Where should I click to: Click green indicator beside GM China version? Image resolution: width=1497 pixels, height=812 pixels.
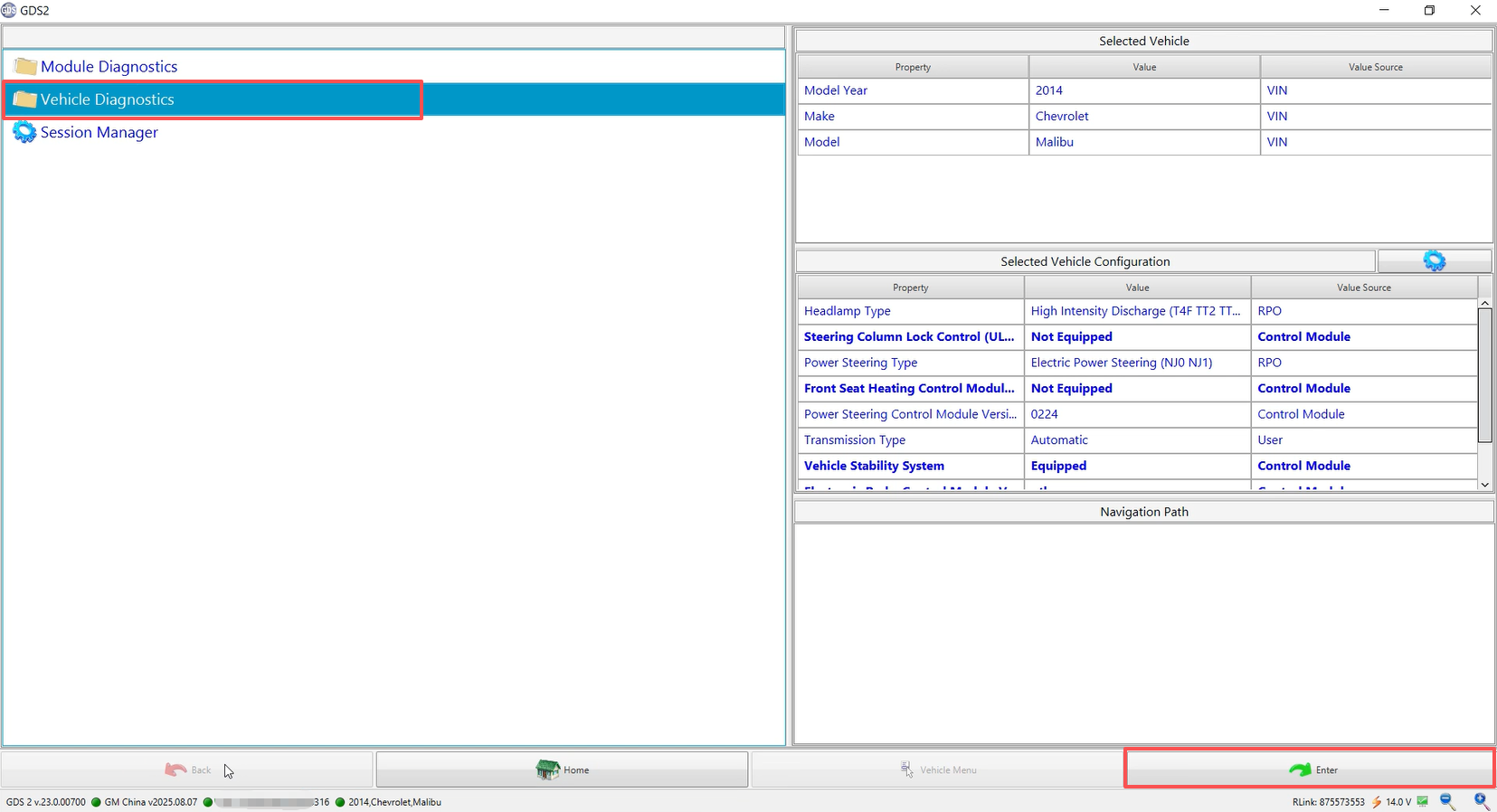[x=96, y=802]
